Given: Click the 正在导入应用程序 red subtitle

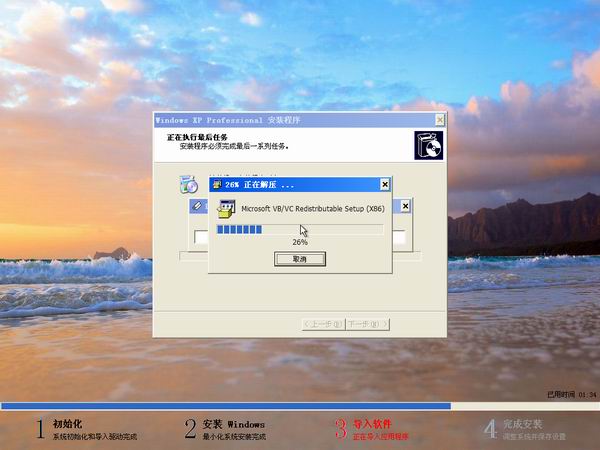Looking at the screenshot, I should pos(381,437).
